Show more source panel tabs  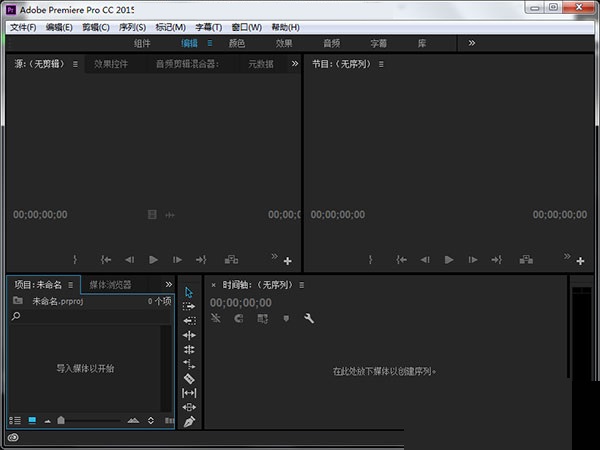pyautogui.click(x=295, y=64)
